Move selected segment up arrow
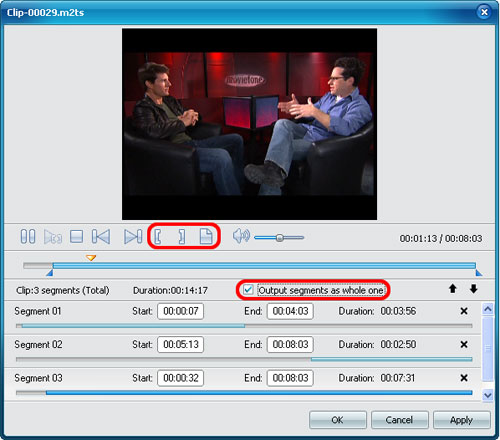Image resolution: width=500 pixels, height=440 pixels. [x=452, y=288]
